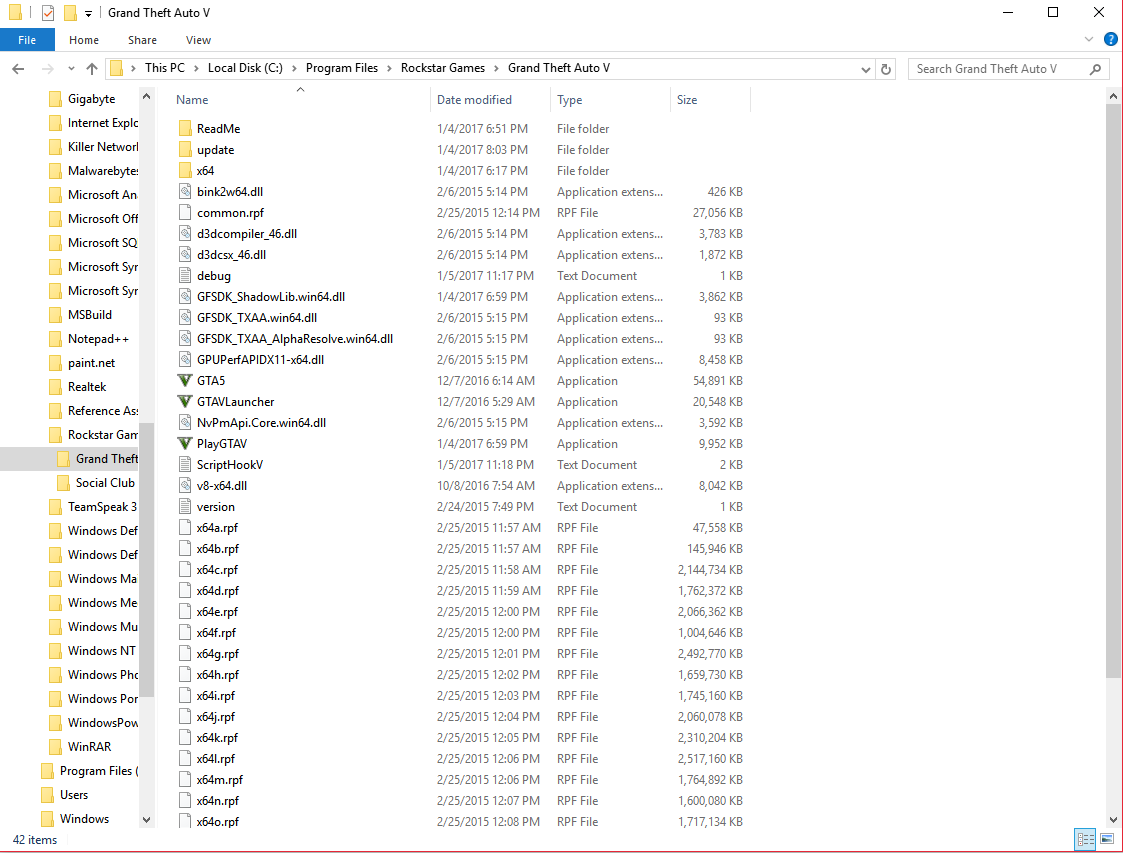Select the Users folder in navigation tree

(x=74, y=795)
